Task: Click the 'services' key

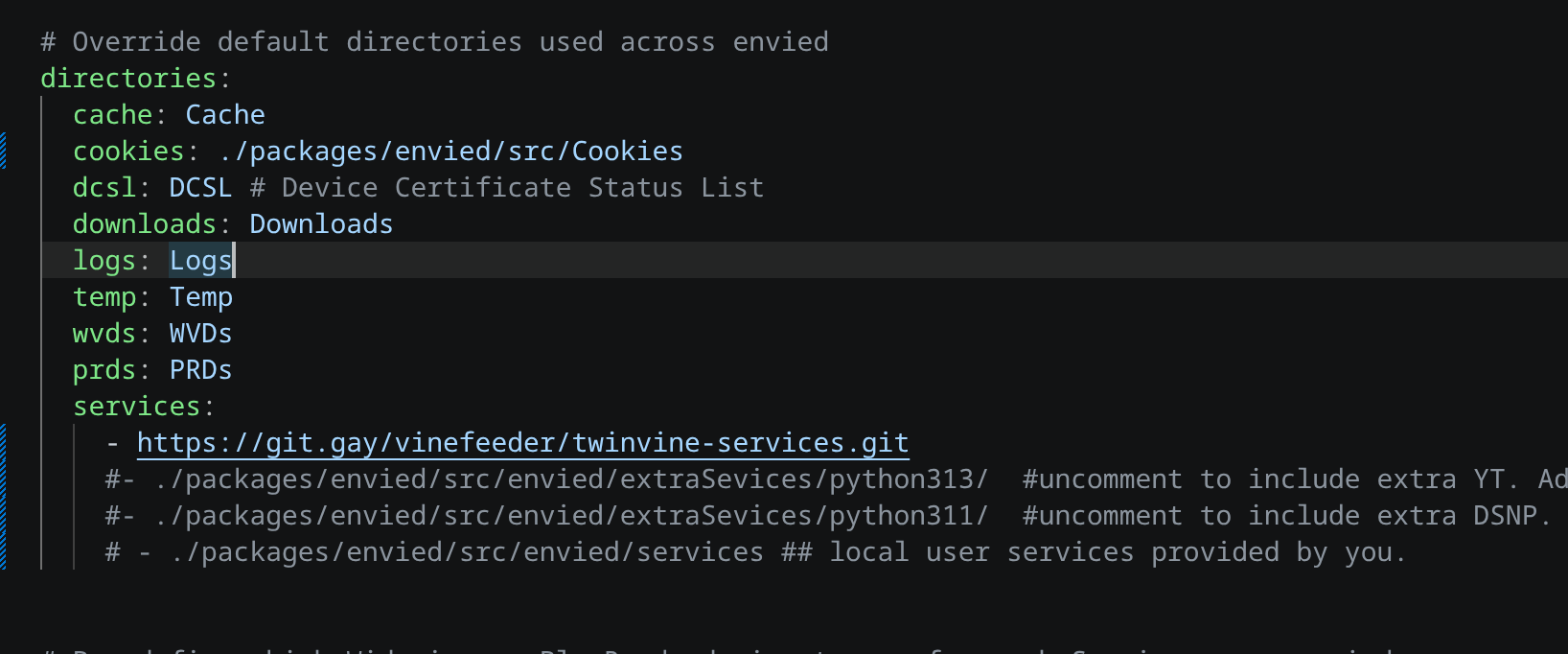Action: 137,407
